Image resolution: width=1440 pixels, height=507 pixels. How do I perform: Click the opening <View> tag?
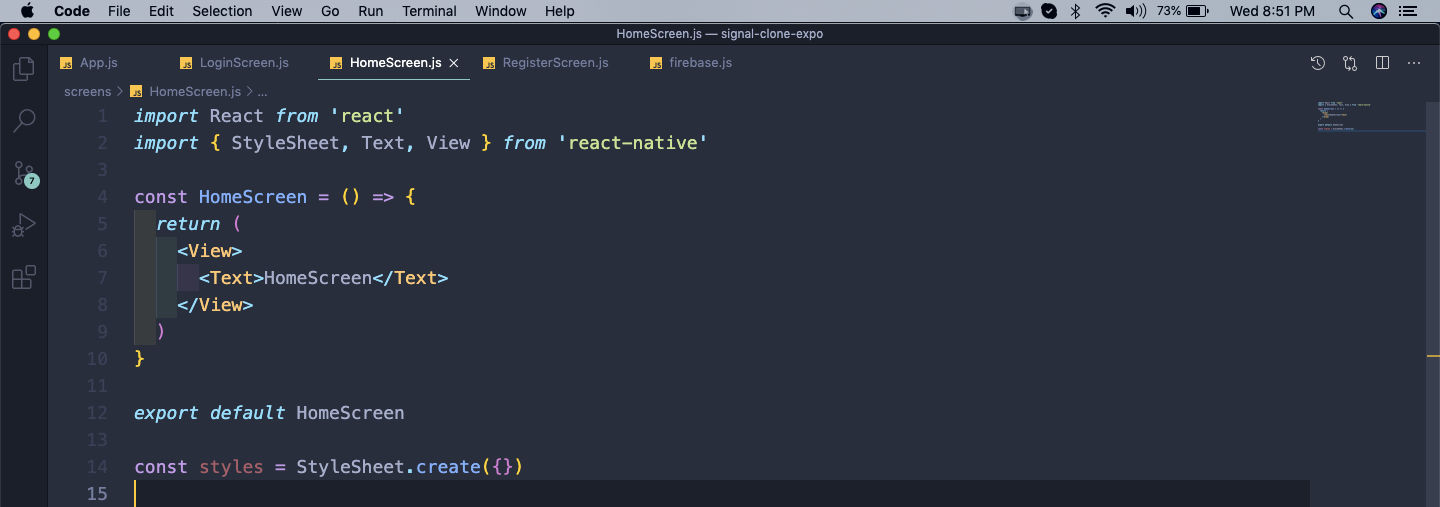[x=210, y=251]
